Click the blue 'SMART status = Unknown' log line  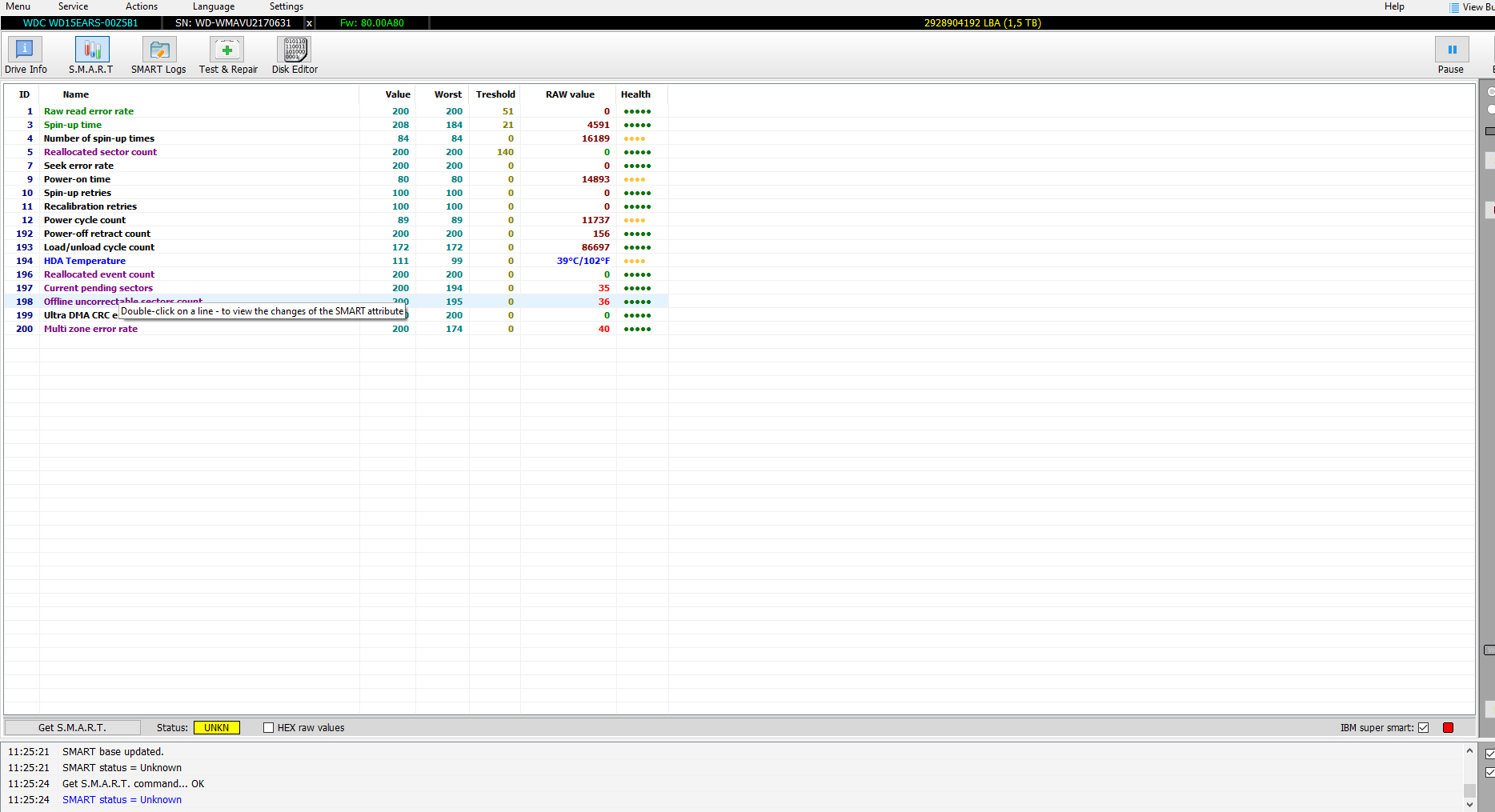[122, 800]
